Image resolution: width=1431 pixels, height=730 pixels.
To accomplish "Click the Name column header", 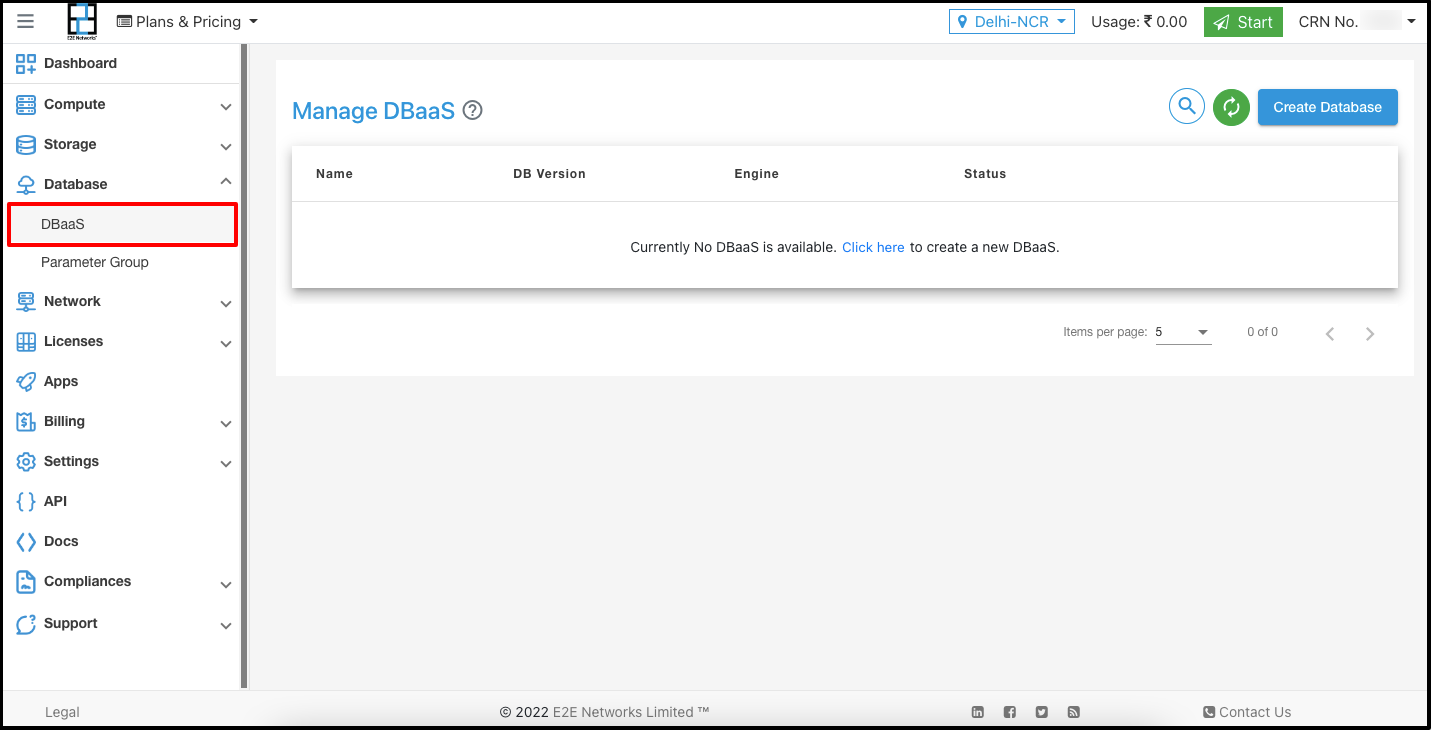I will pyautogui.click(x=334, y=174).
